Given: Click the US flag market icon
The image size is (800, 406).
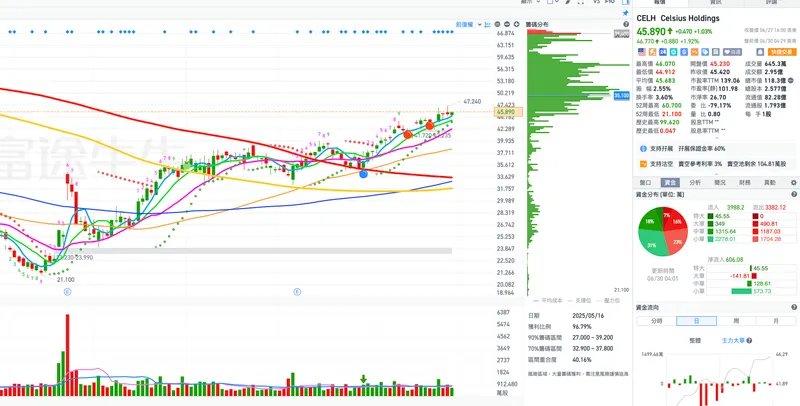Looking at the screenshot, I should pyautogui.click(x=642, y=52).
